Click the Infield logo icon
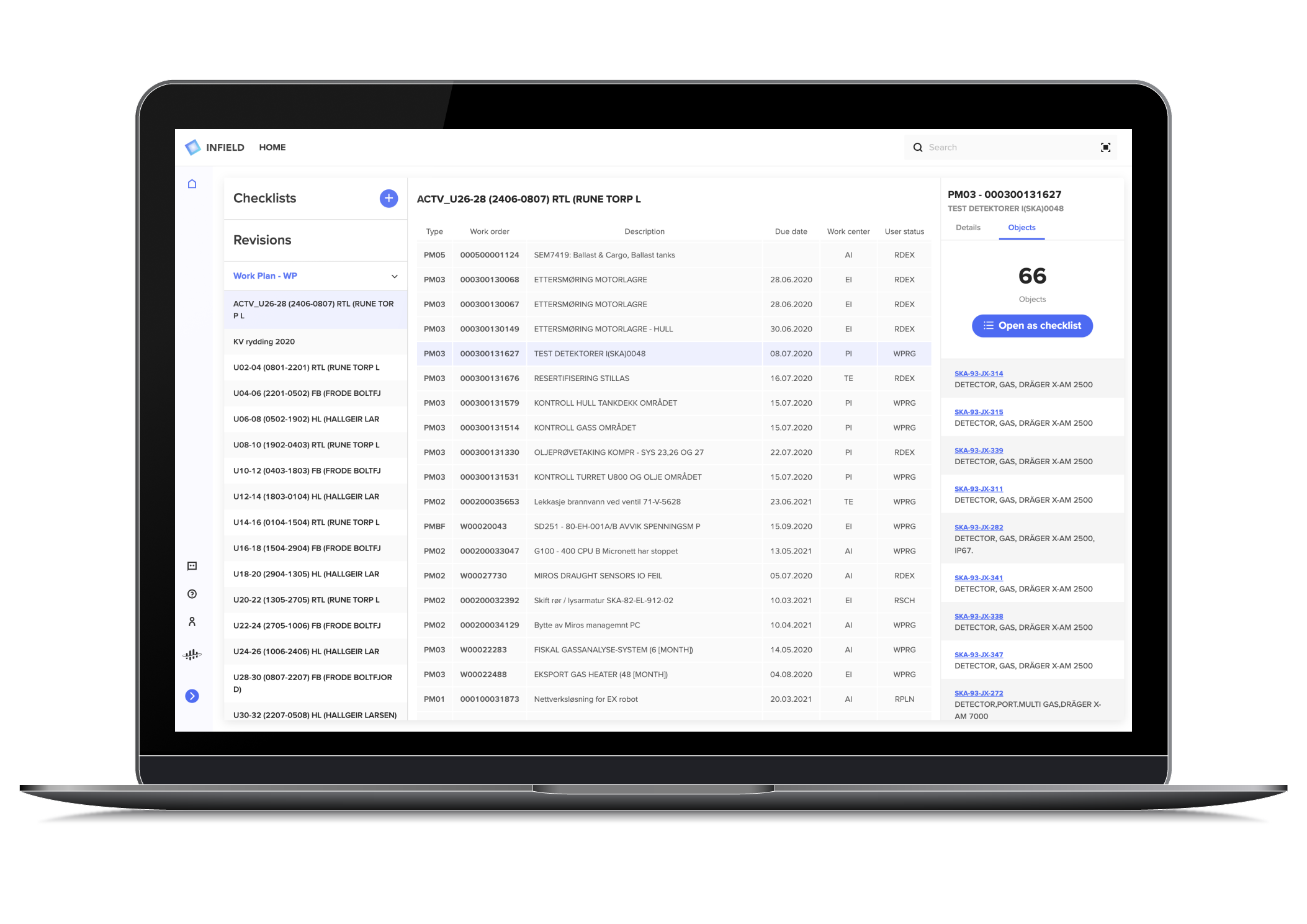The height and width of the screenshot is (924, 1307). click(193, 147)
